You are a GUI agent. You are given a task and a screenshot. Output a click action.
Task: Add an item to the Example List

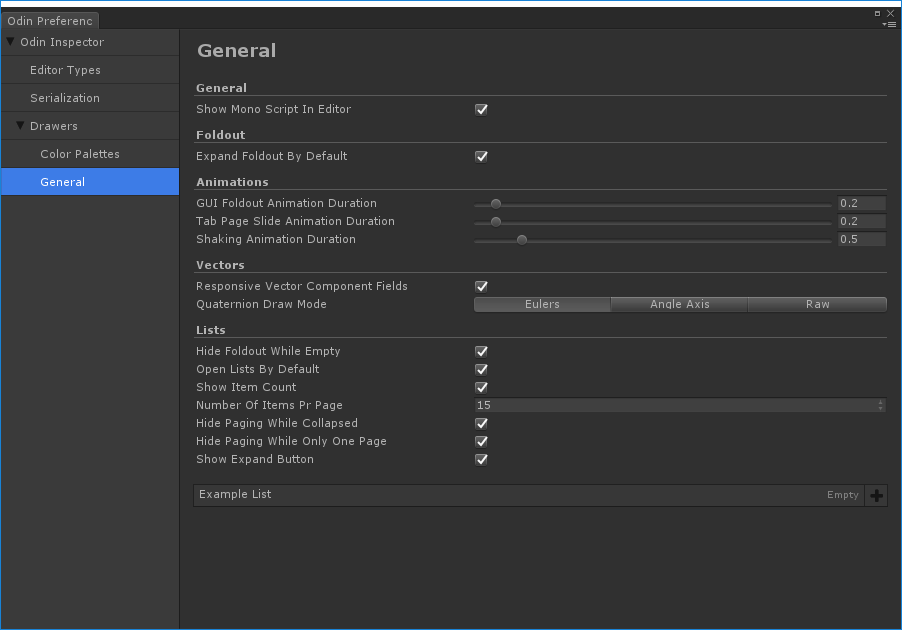876,495
